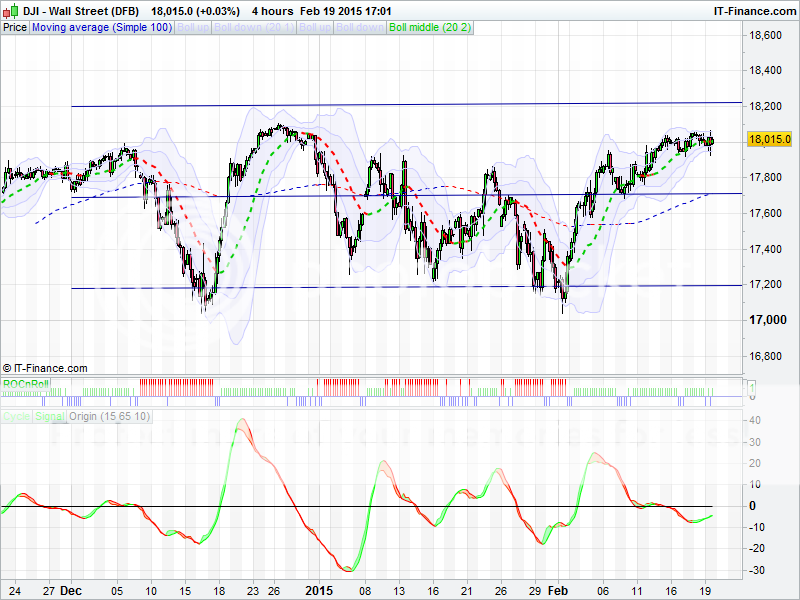Click the Cycle indicator legend label

[17, 416]
